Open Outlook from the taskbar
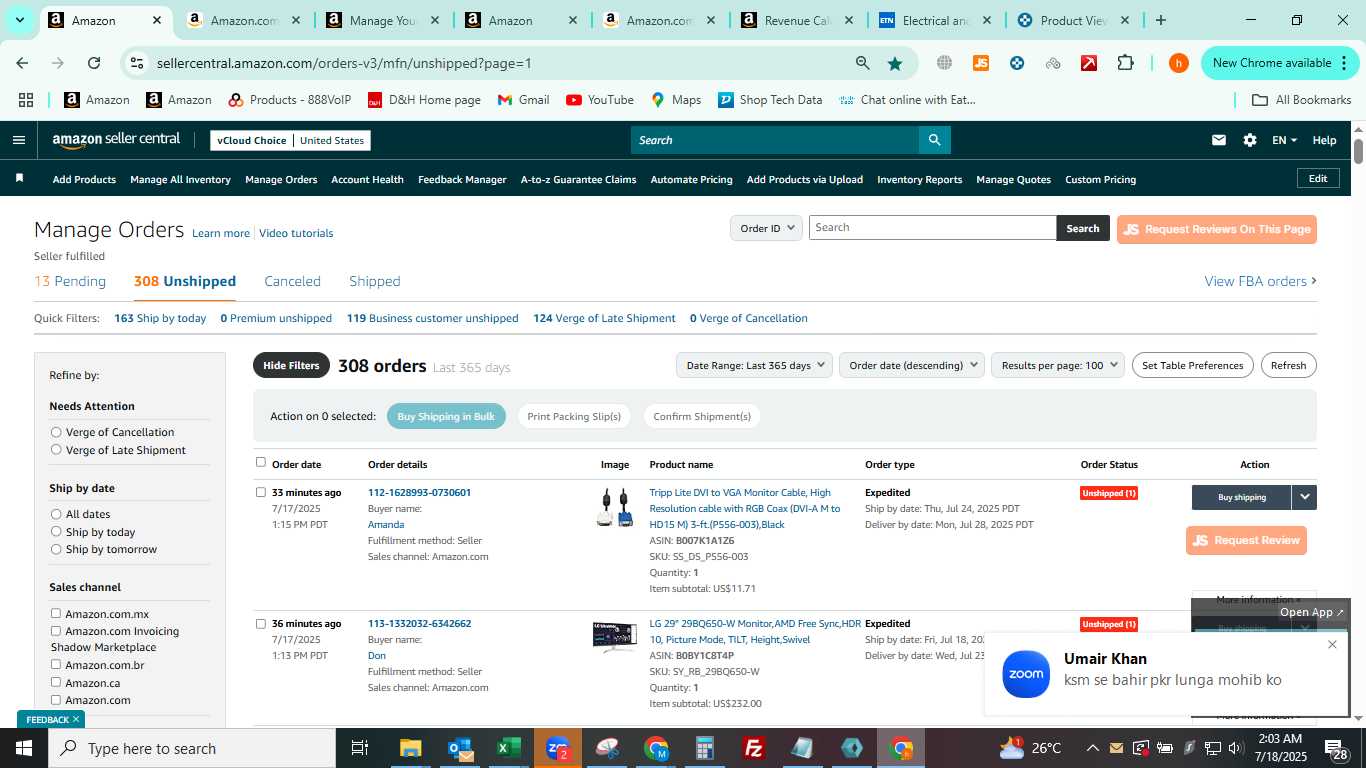 (460, 748)
